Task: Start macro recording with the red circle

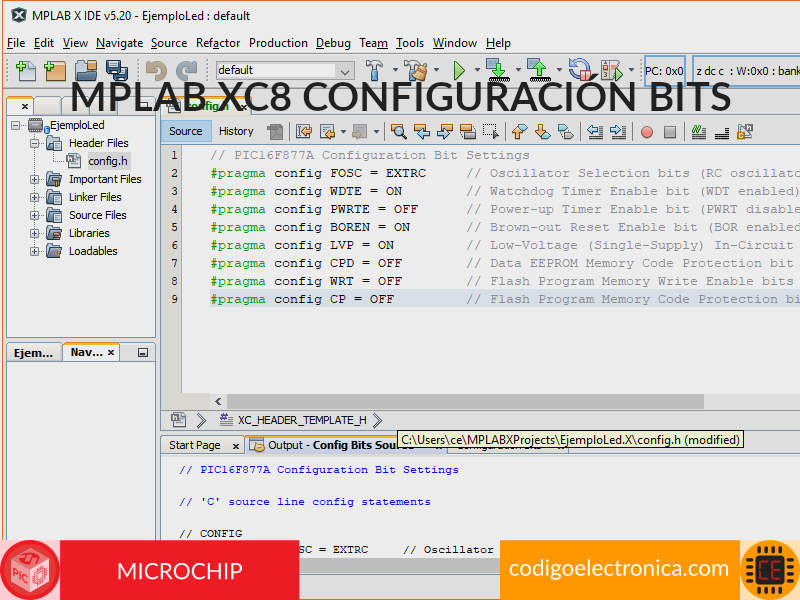Action: [x=646, y=131]
